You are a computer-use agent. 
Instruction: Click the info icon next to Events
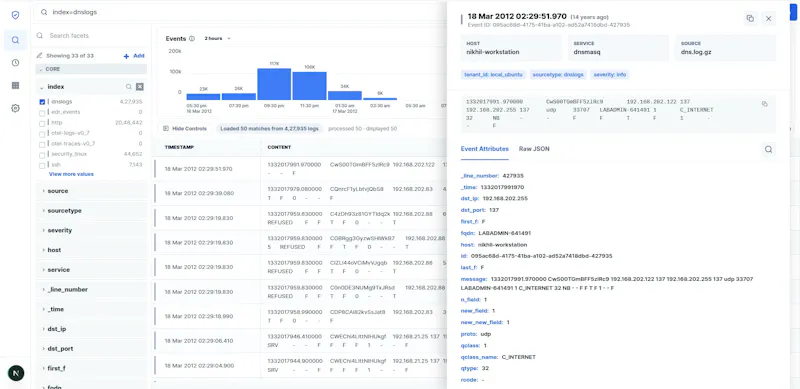[x=192, y=38]
